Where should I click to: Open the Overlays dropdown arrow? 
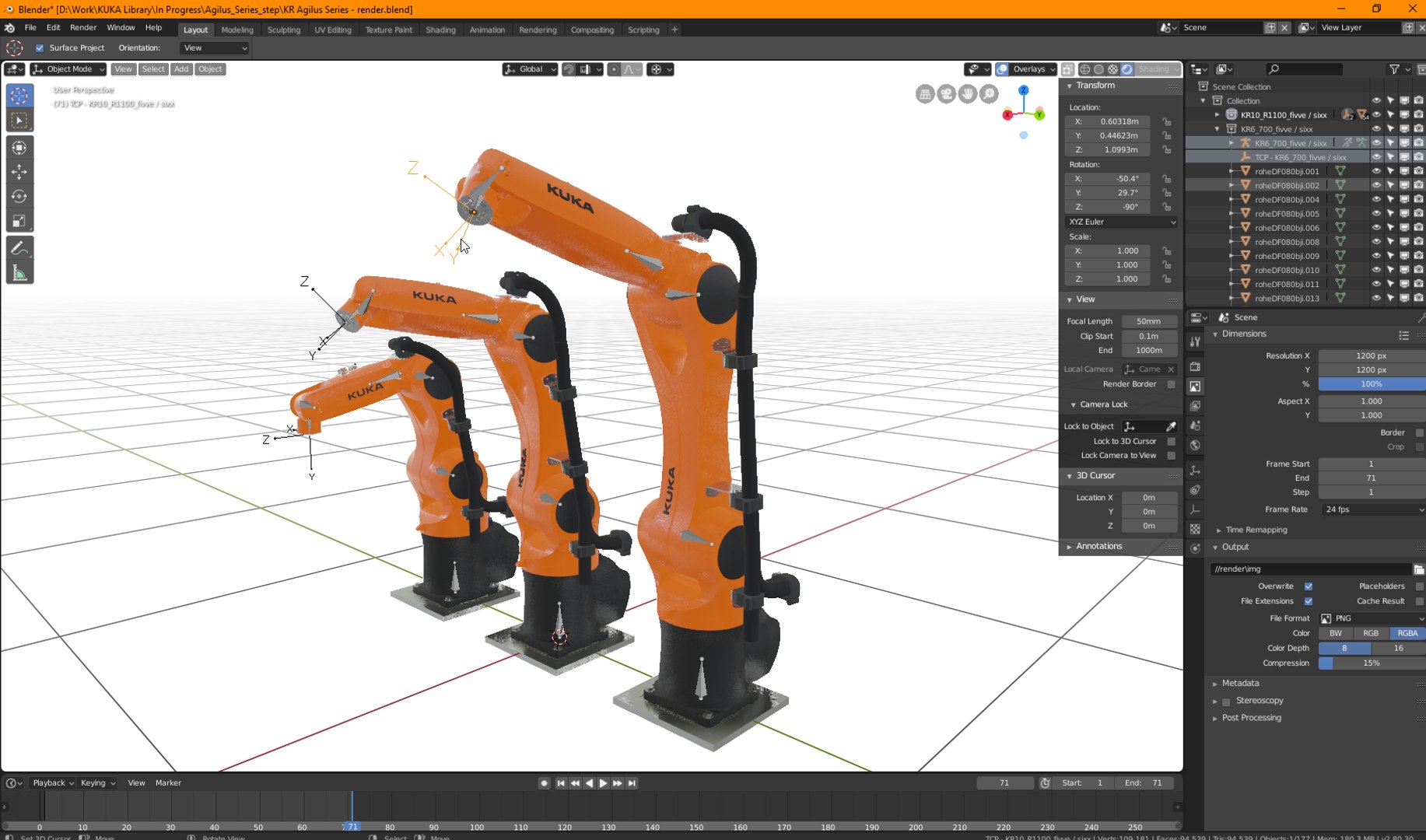1053,69
